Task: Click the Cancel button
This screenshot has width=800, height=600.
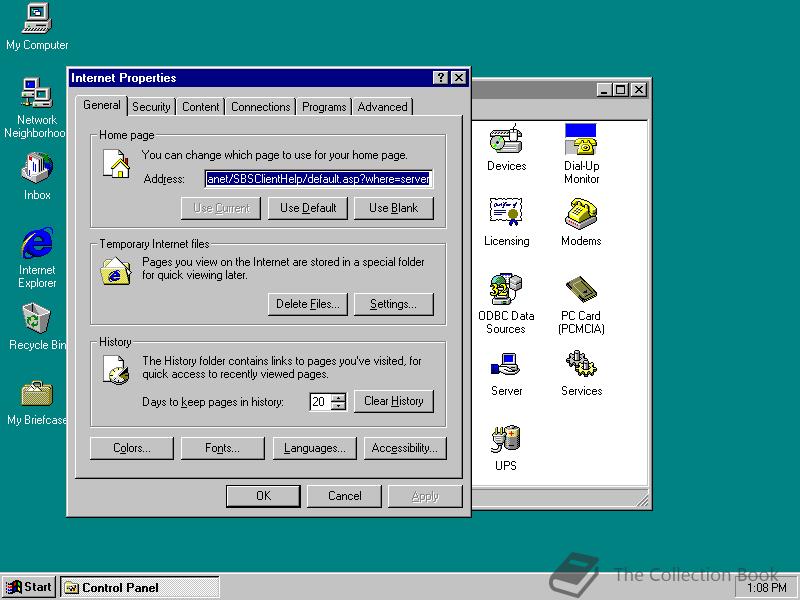Action: point(344,496)
